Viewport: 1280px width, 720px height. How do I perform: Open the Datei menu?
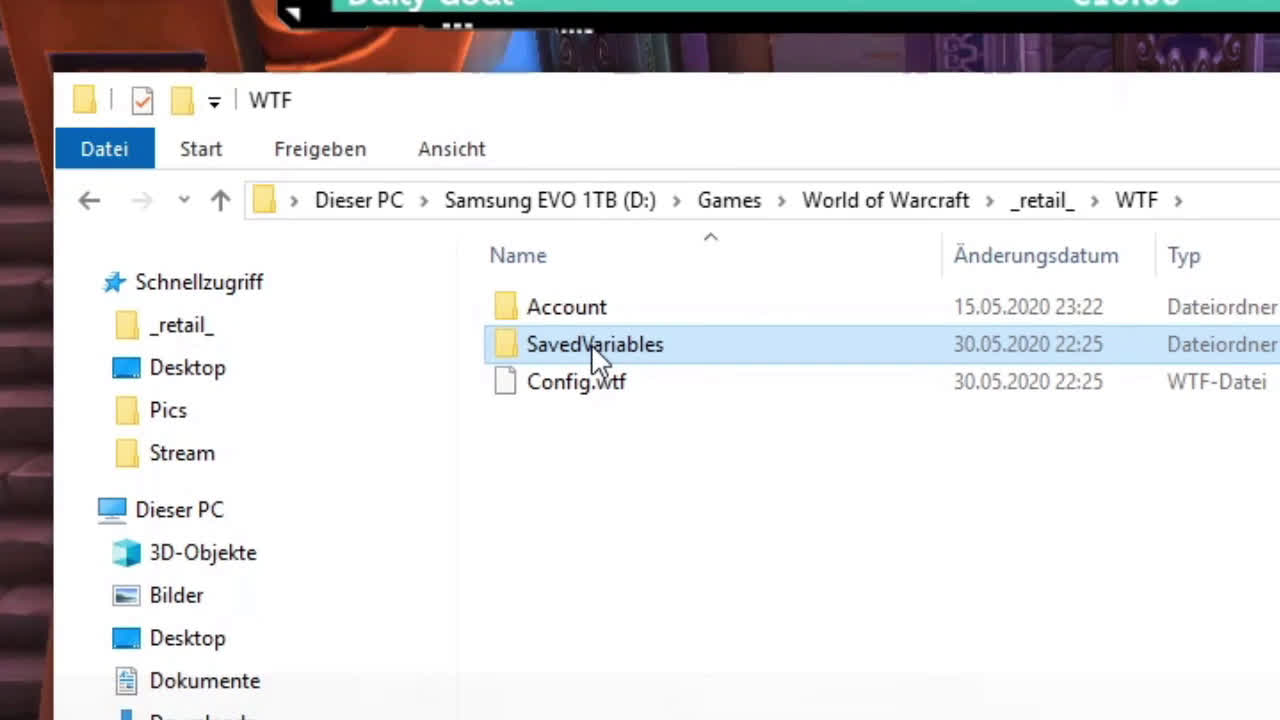pyautogui.click(x=104, y=149)
